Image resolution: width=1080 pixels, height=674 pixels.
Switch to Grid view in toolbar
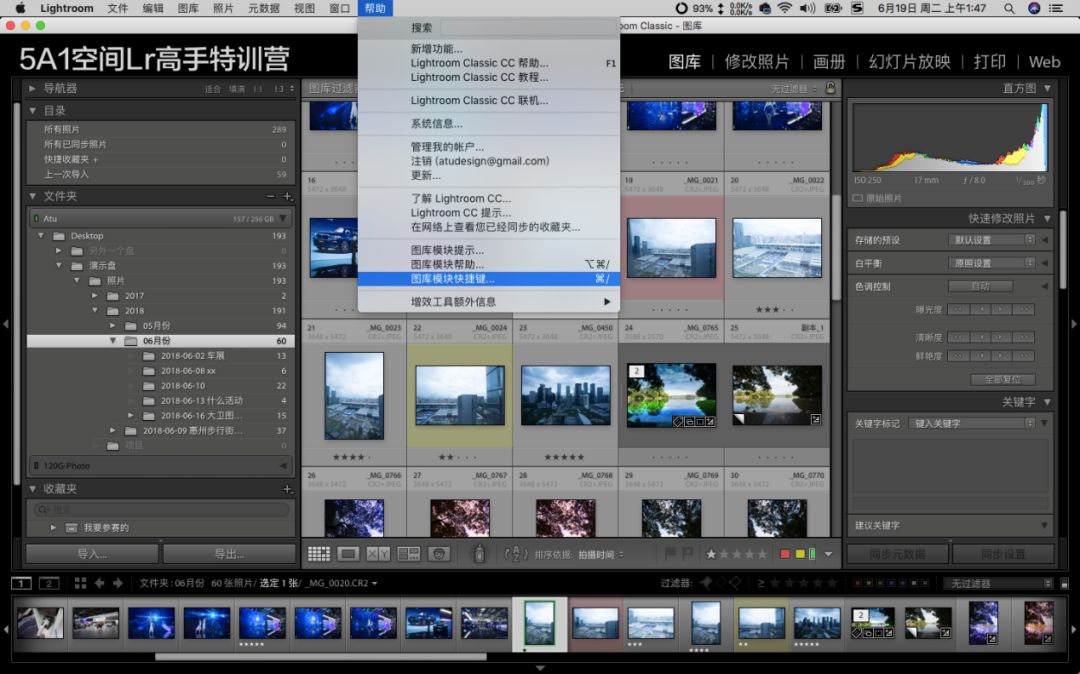point(318,554)
